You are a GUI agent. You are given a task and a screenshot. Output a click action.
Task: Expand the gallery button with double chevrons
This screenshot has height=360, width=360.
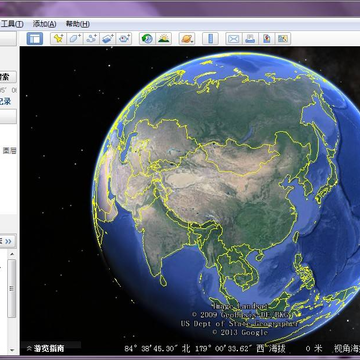pos(8,241)
